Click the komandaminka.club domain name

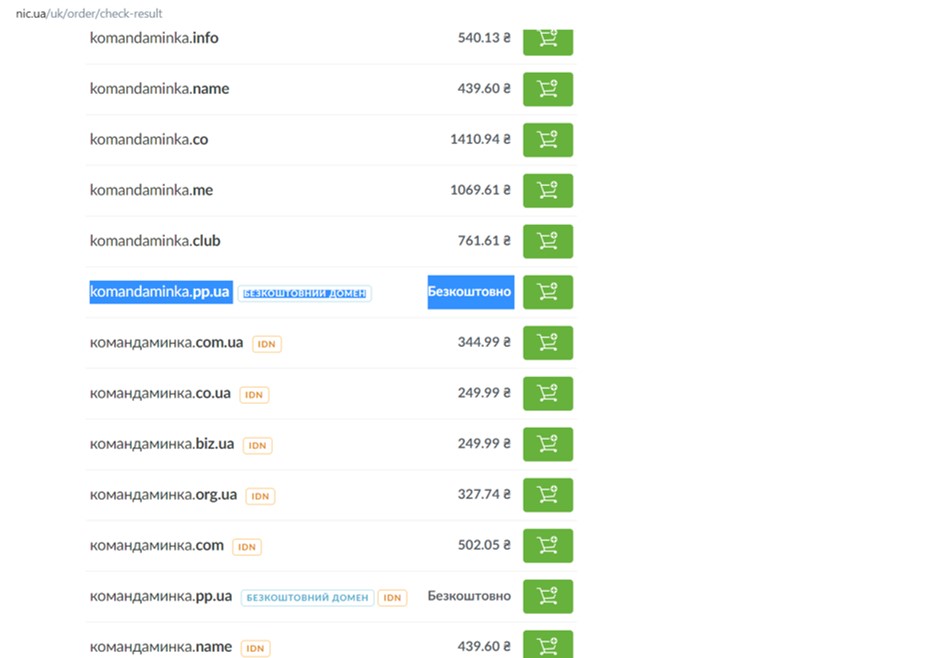click(x=155, y=241)
